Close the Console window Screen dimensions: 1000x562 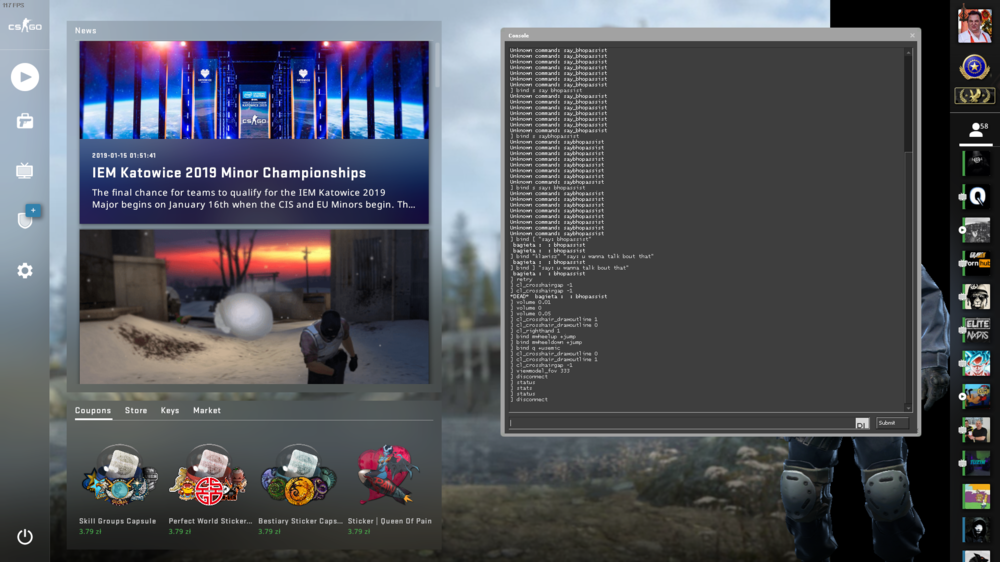pos(912,36)
